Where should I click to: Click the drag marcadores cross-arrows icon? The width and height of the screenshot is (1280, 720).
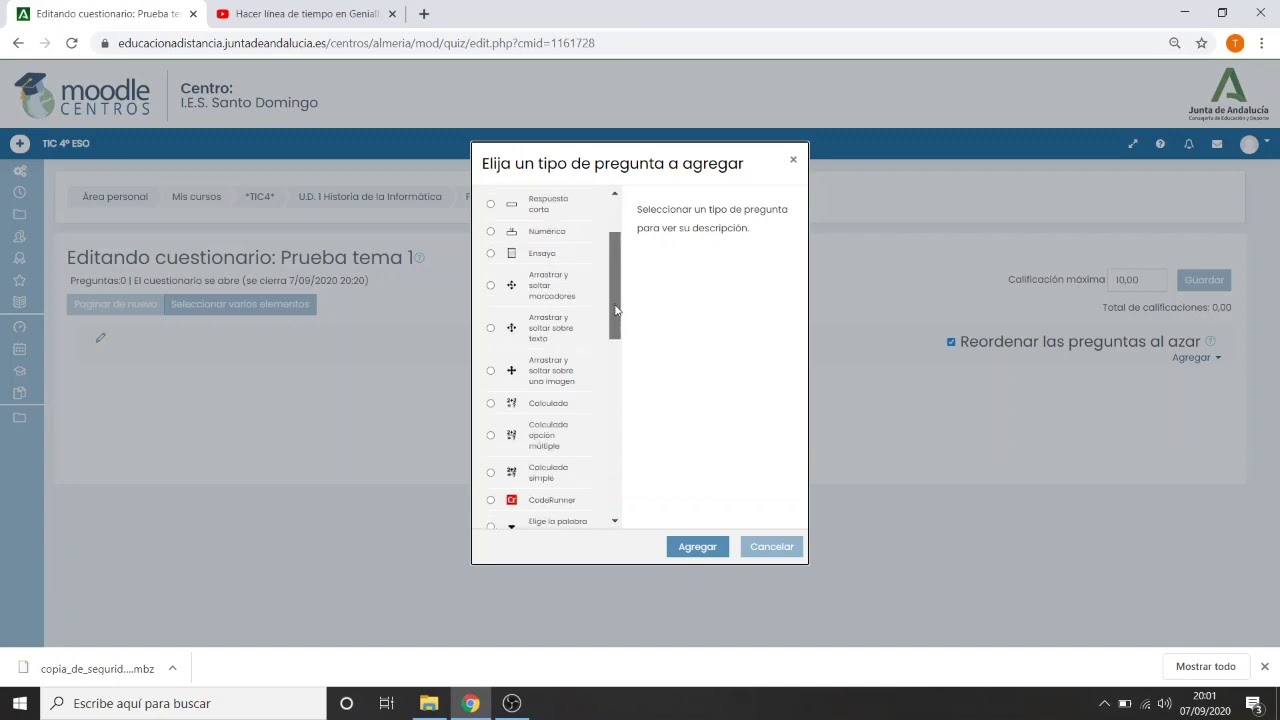(x=511, y=286)
